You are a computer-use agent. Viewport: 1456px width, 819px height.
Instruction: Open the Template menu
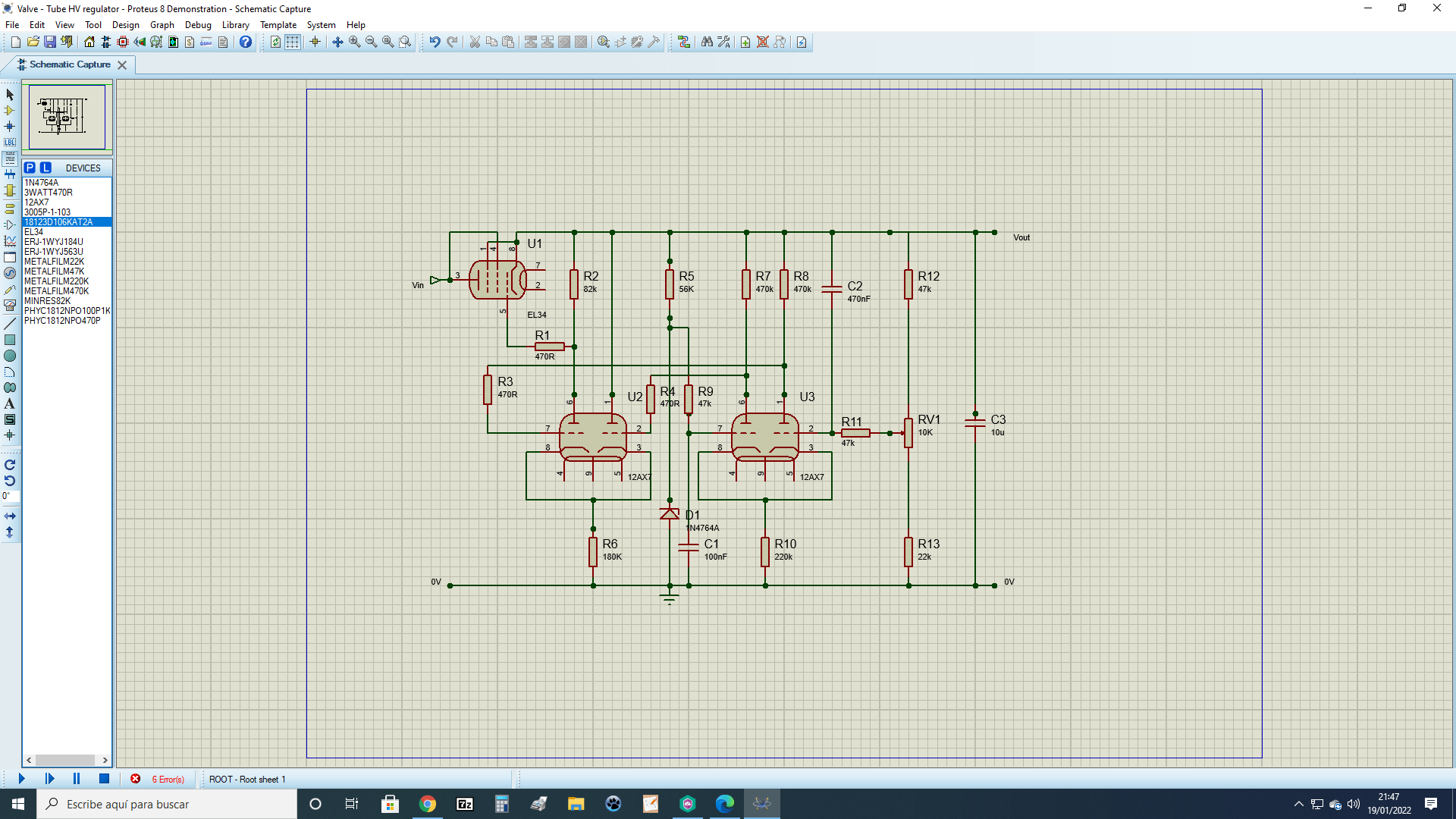(x=278, y=24)
